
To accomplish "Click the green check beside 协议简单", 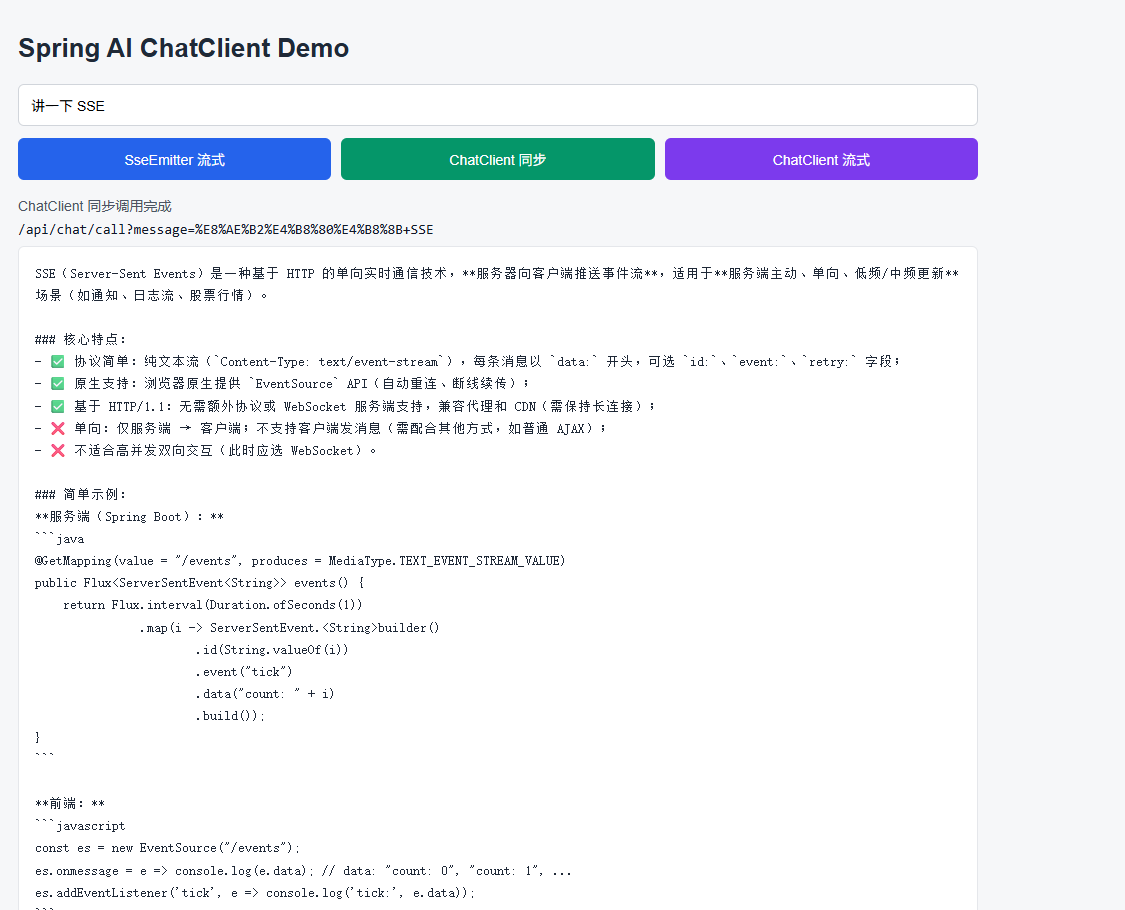I will [x=58, y=362].
